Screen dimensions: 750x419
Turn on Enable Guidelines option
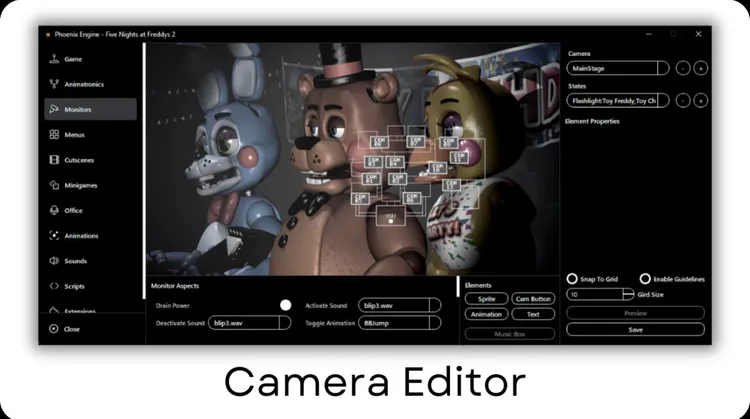tap(645, 278)
